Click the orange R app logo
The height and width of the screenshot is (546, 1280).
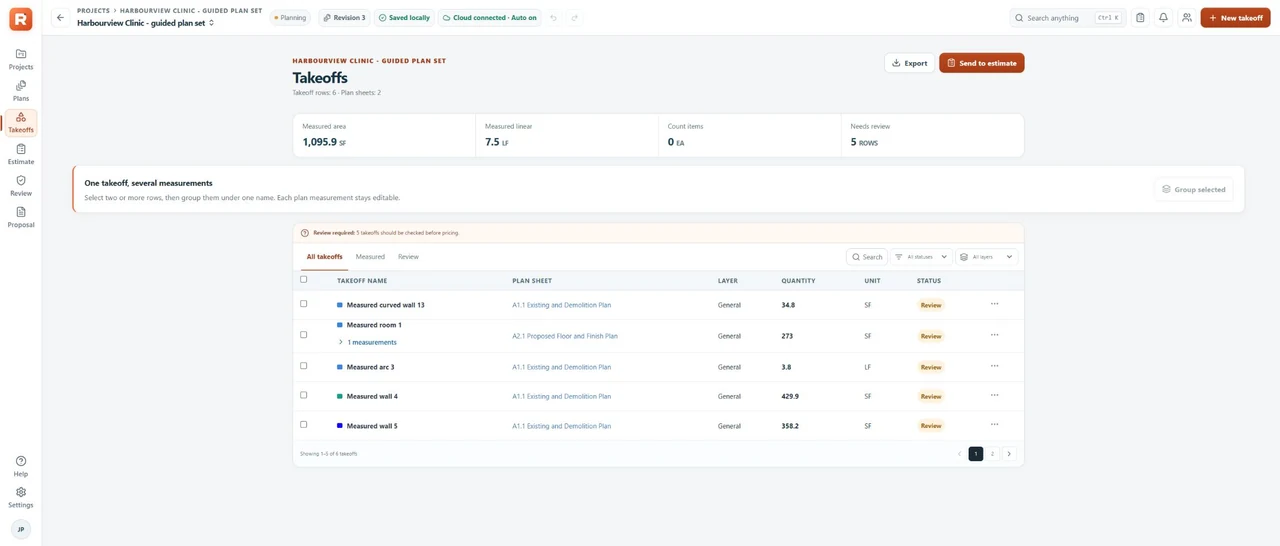(x=20, y=18)
